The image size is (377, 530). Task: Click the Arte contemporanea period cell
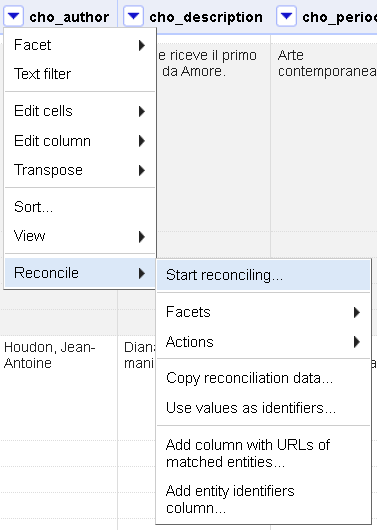tap(326, 63)
